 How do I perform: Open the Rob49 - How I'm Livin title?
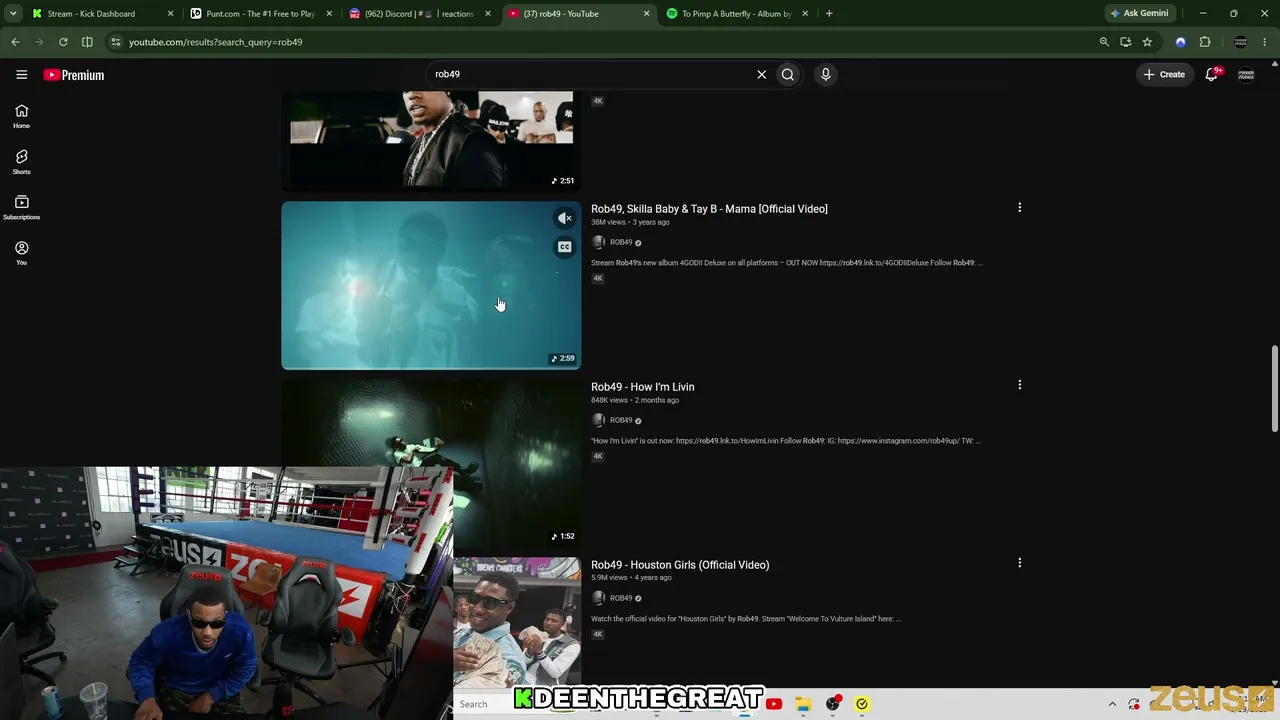pos(642,387)
